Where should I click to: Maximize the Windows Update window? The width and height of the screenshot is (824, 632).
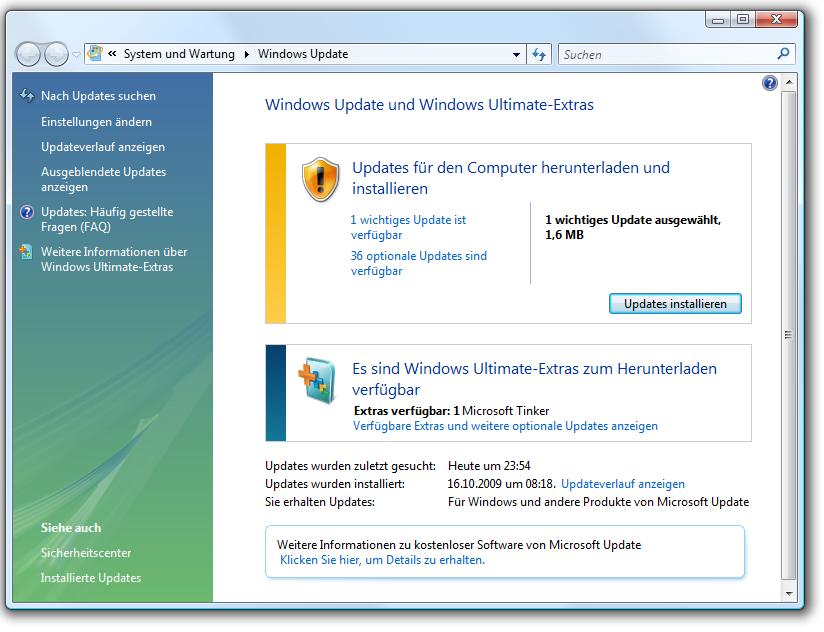(x=743, y=19)
